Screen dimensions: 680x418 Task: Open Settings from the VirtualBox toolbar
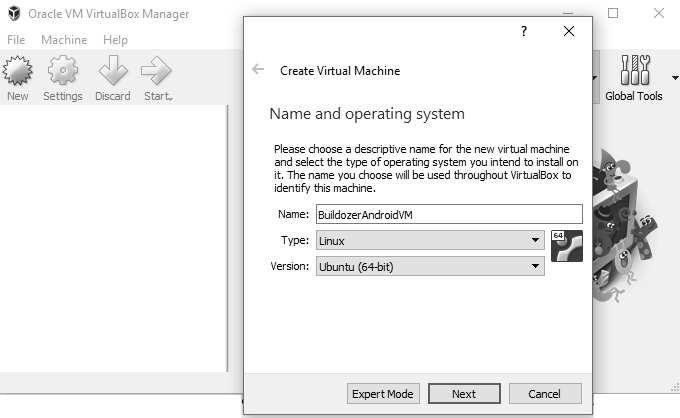63,78
